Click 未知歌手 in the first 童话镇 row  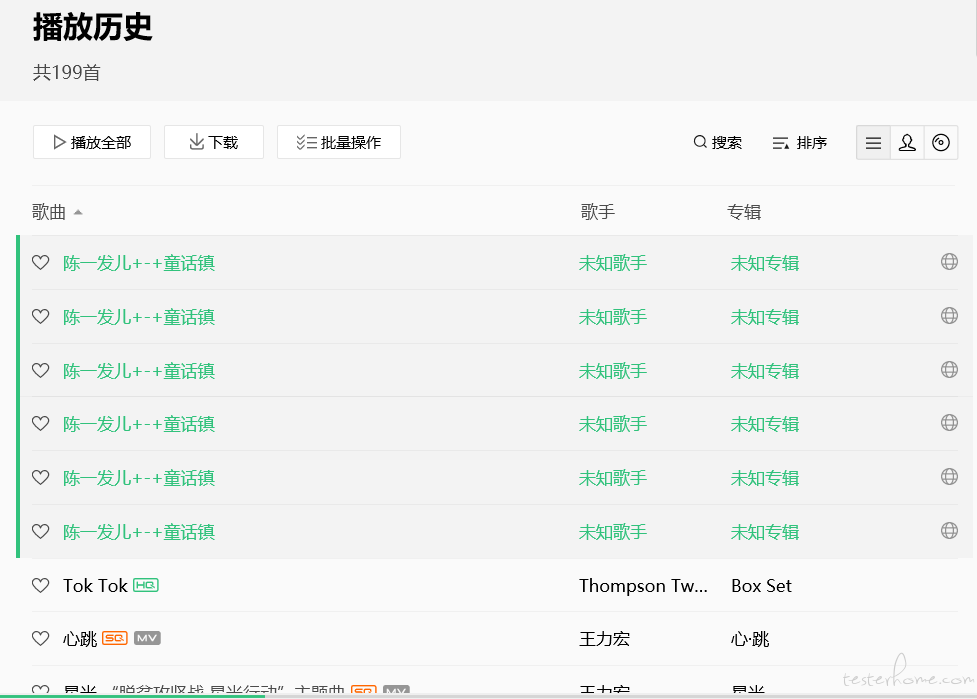coord(613,263)
